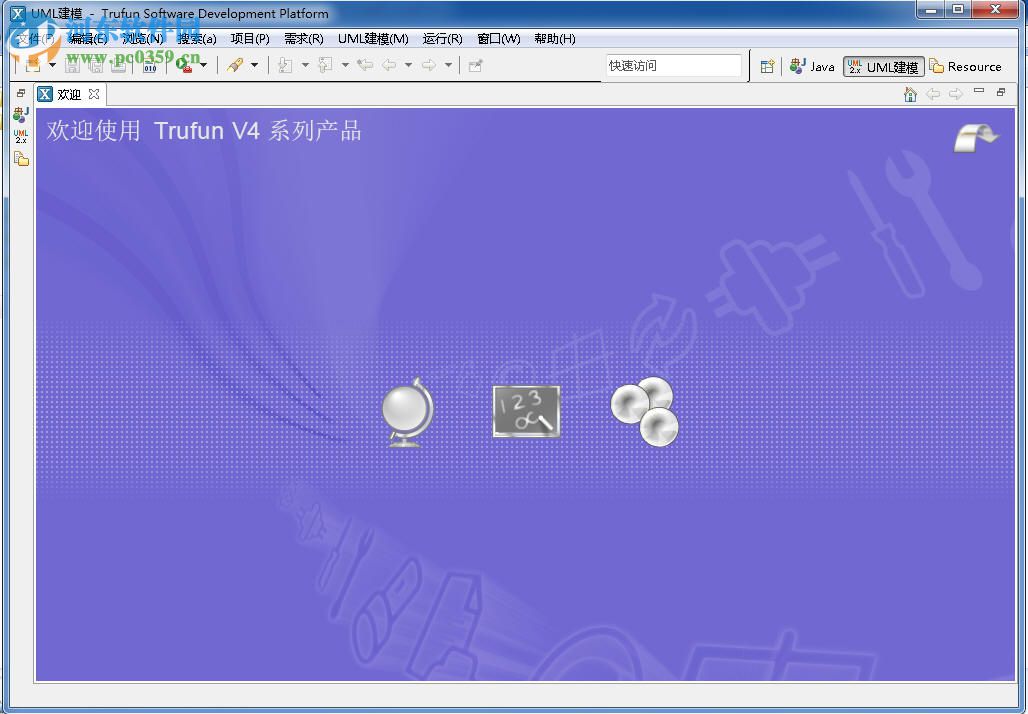This screenshot has width=1028, height=714.
Task: Close the 欢迎 tab
Action: pyautogui.click(x=94, y=94)
